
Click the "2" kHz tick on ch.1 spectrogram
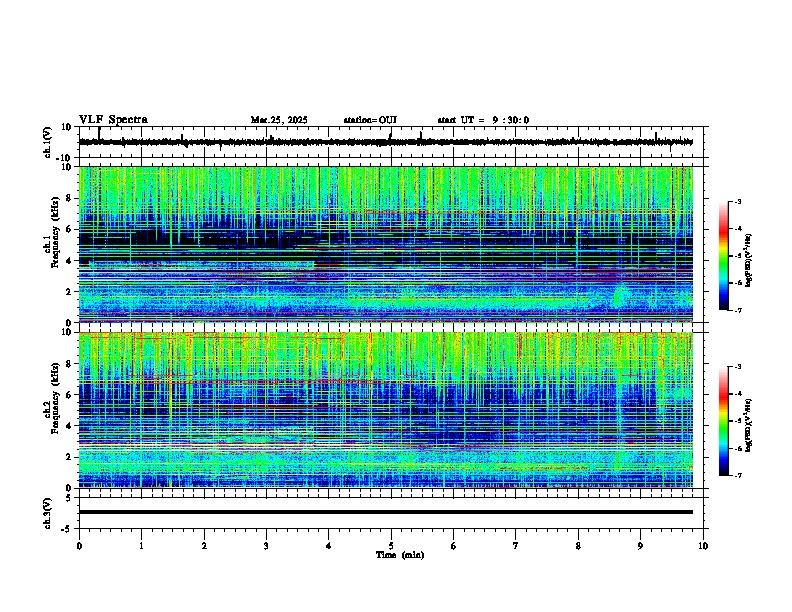tap(71, 291)
